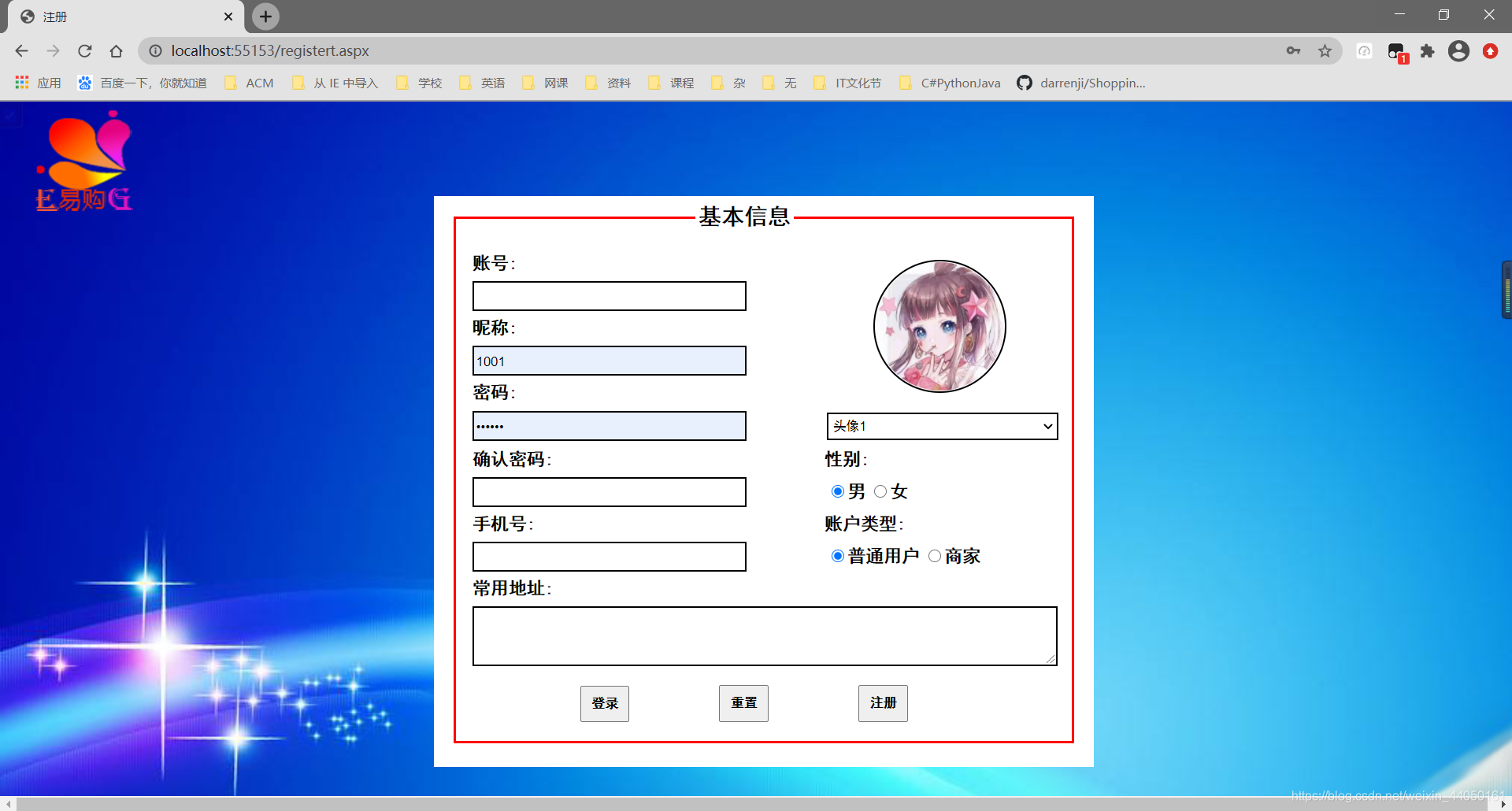Close the 注册 tab
The height and width of the screenshot is (811, 1512).
[x=228, y=17]
